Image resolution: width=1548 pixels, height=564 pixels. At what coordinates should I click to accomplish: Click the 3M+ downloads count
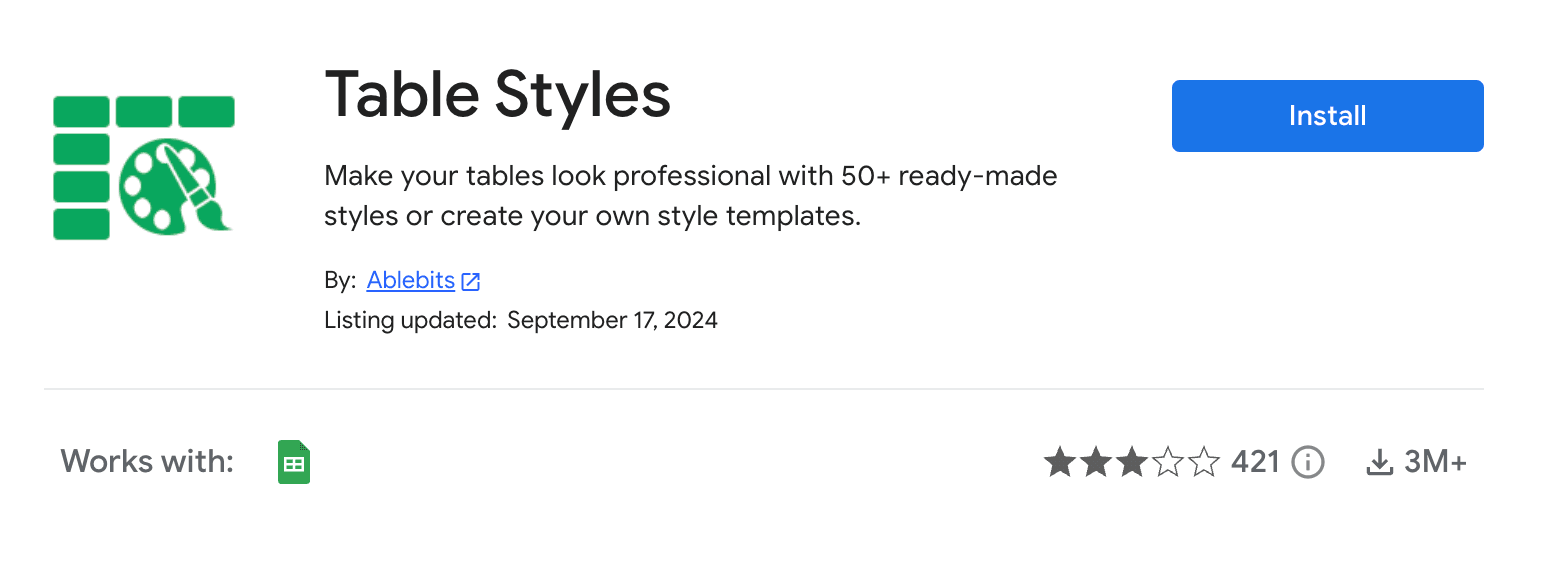(1435, 462)
